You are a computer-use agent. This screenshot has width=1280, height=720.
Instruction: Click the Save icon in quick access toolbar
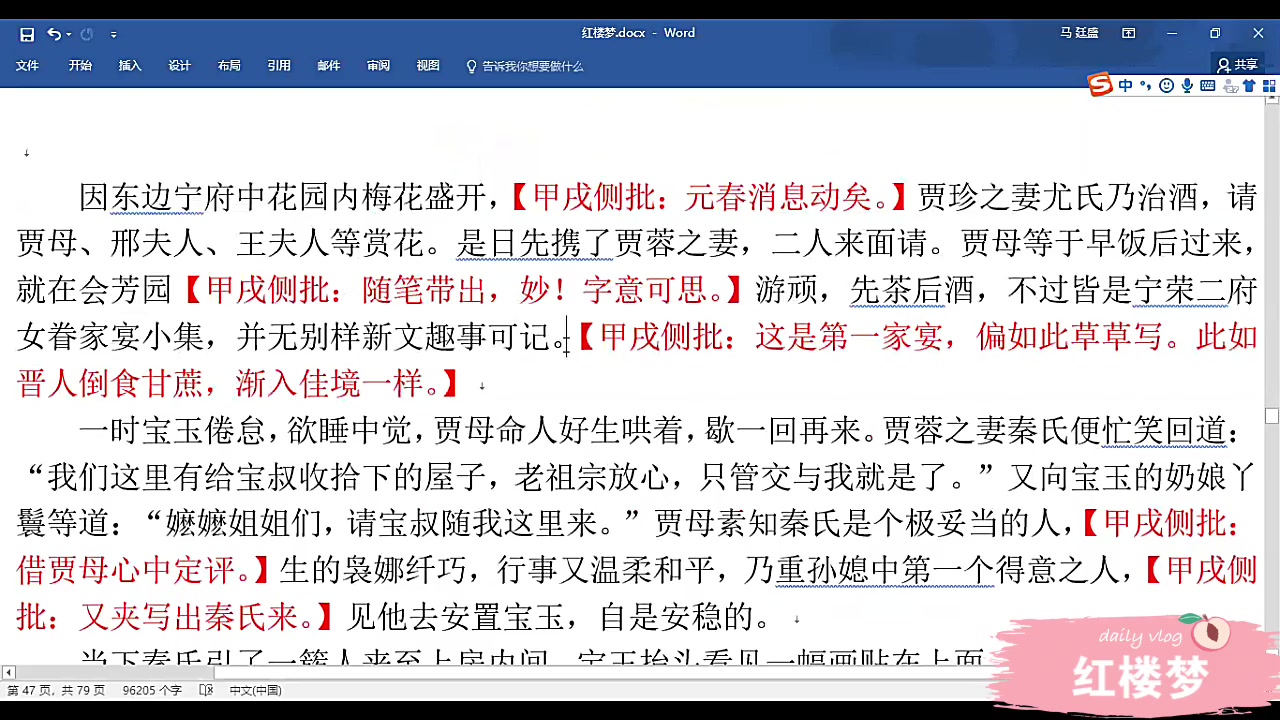coord(27,34)
